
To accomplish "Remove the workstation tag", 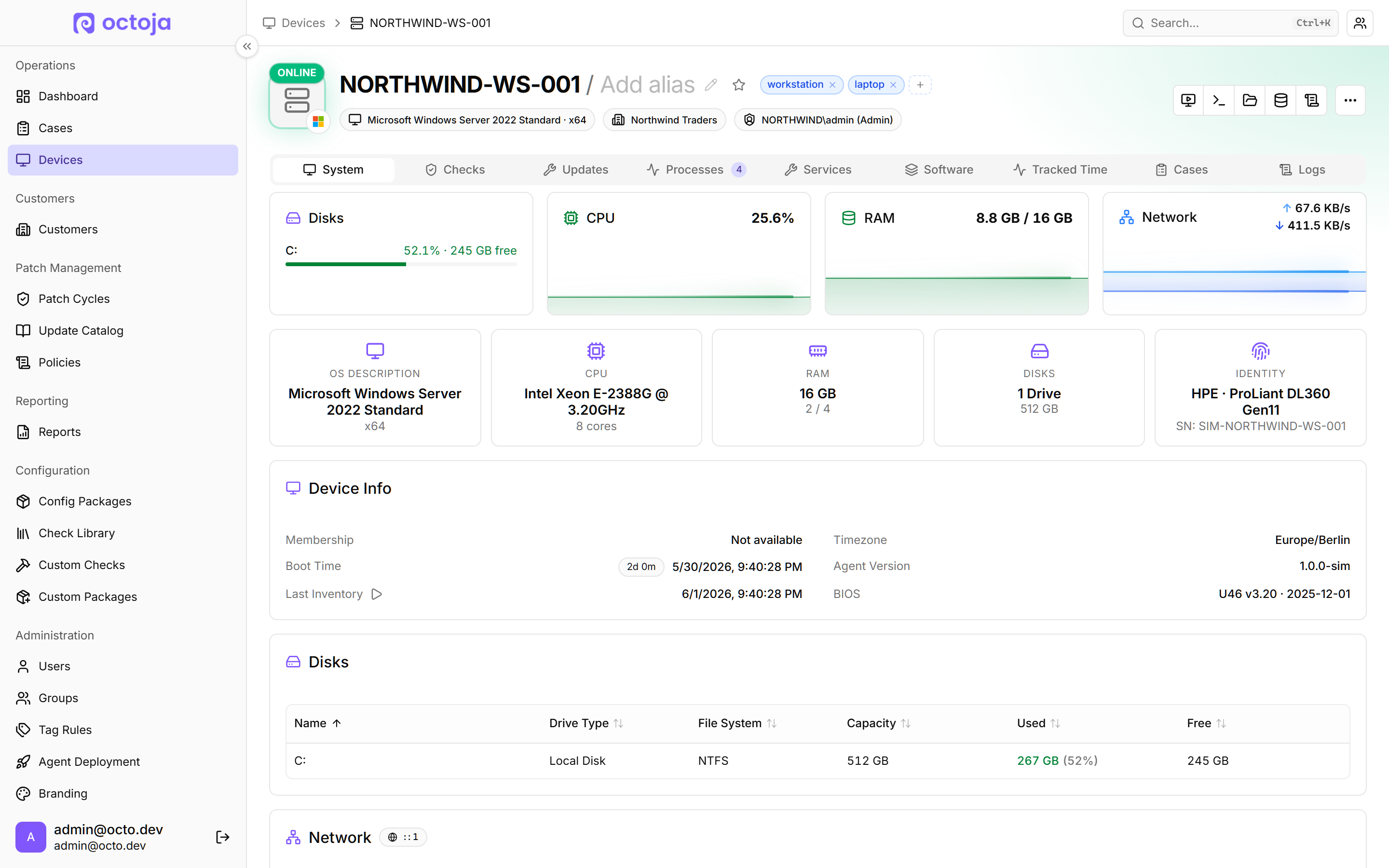I will click(x=832, y=85).
